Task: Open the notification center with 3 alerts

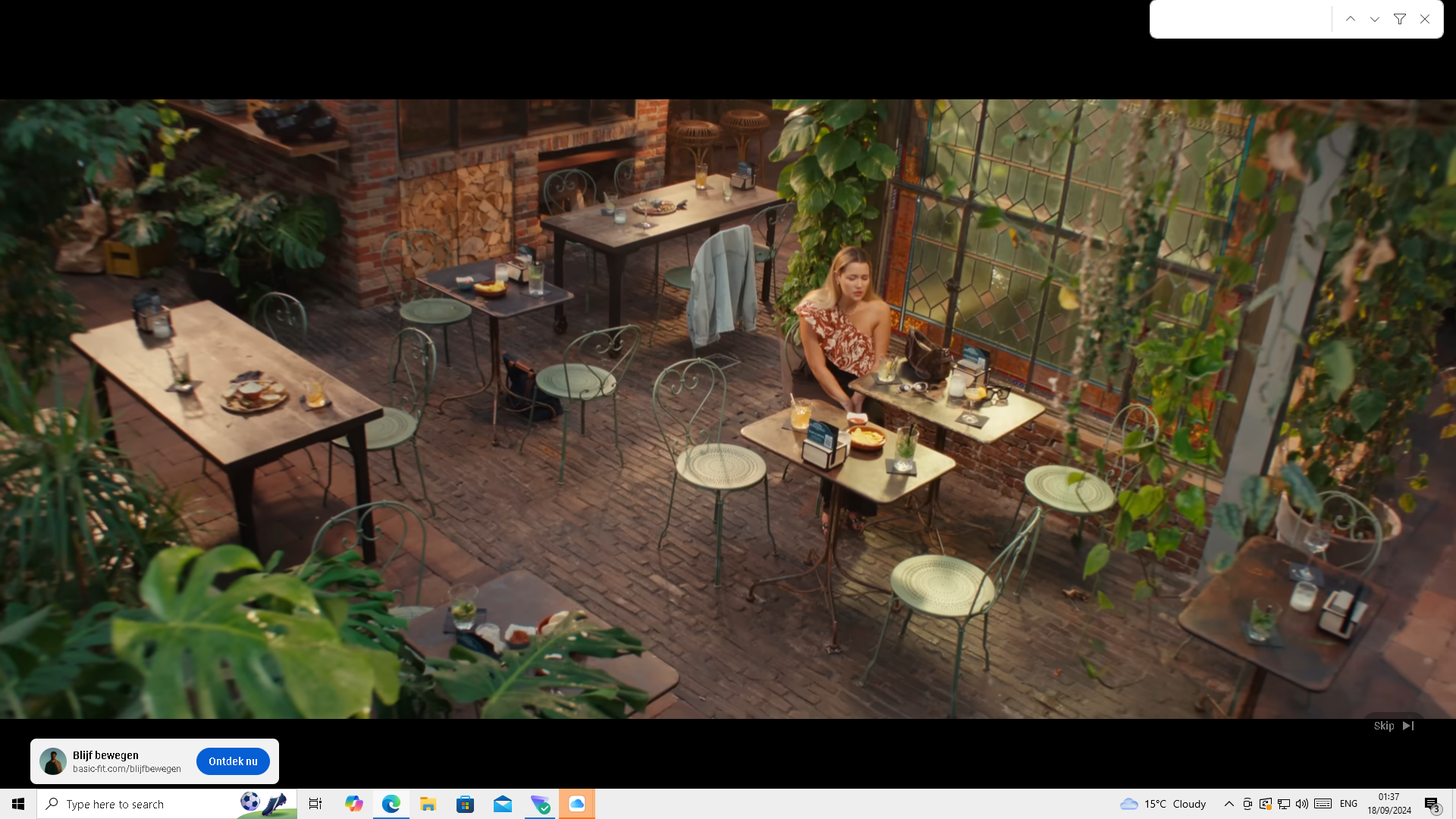Action: tap(1432, 804)
